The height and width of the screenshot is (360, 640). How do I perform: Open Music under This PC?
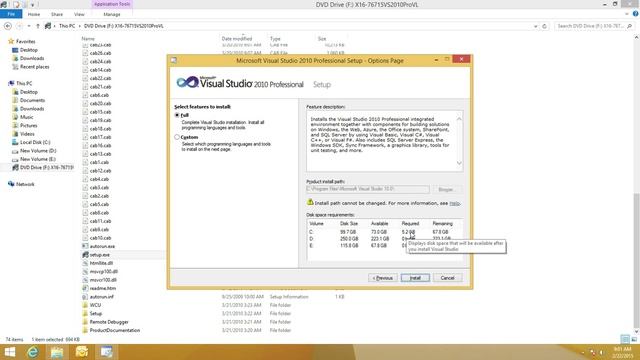(27, 117)
